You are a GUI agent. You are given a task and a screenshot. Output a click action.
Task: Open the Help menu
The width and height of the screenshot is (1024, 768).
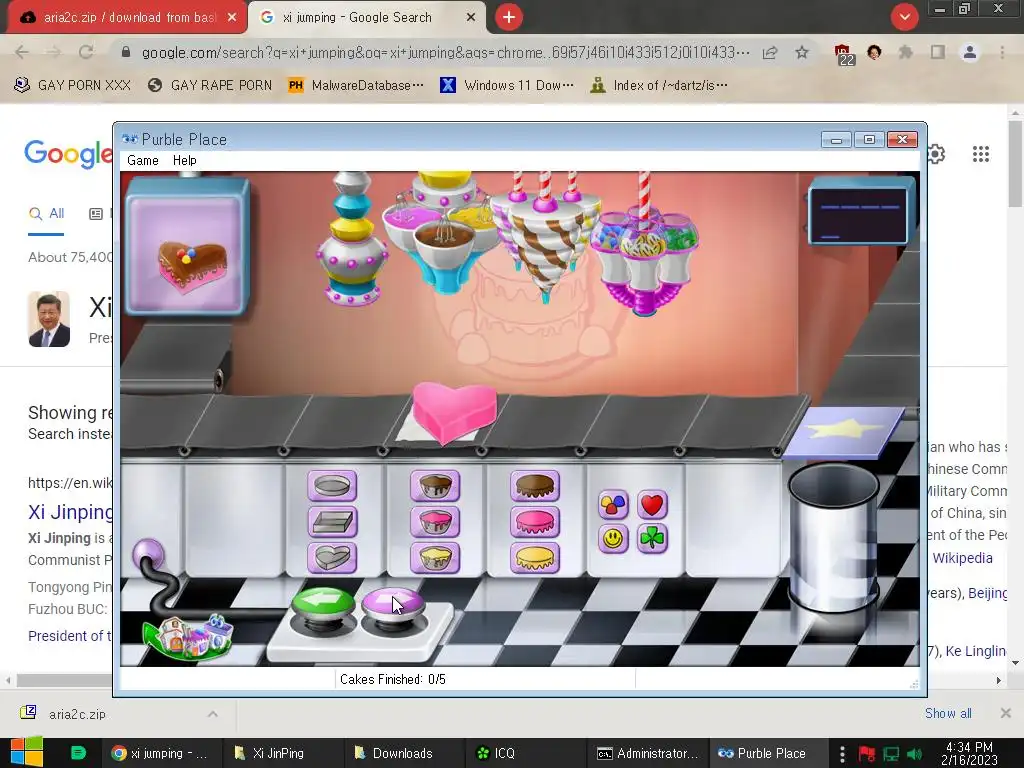[185, 161]
